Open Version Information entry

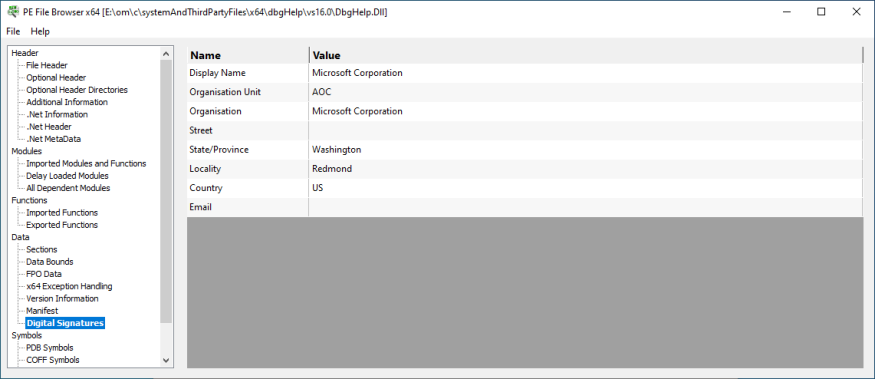62,299
